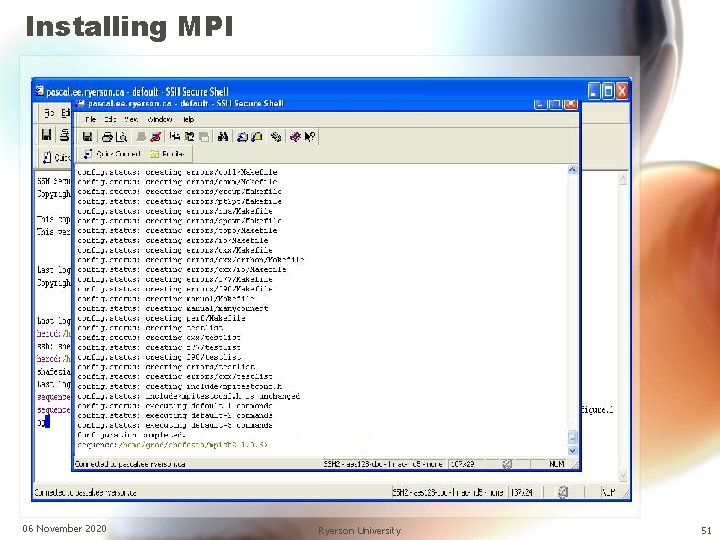Image resolution: width=720 pixels, height=540 pixels.
Task: Click the Paste icon in the front toolbar
Action: pyautogui.click(x=189, y=136)
